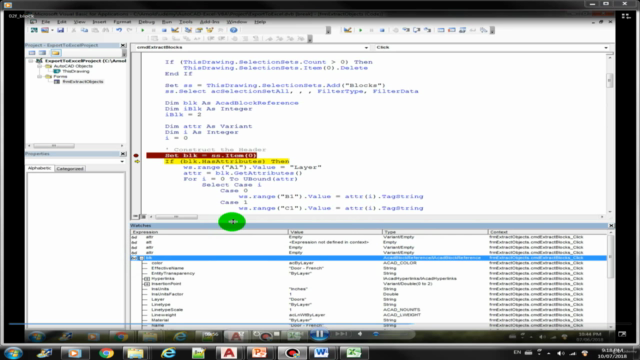Close the Watches panel
Screen dimensions: 640x360
point(611,226)
